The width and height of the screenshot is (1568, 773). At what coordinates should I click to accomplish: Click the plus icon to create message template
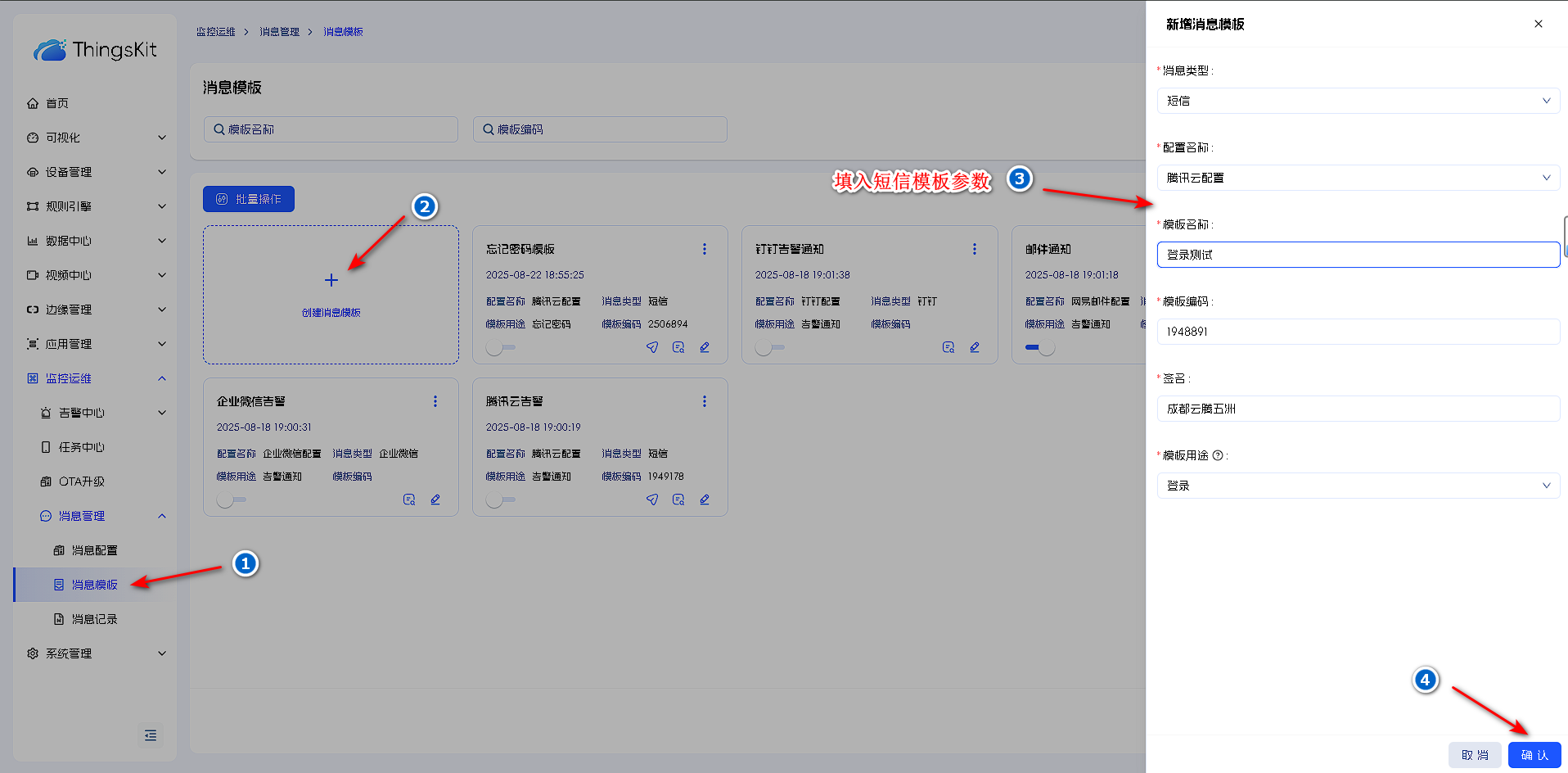coord(331,280)
